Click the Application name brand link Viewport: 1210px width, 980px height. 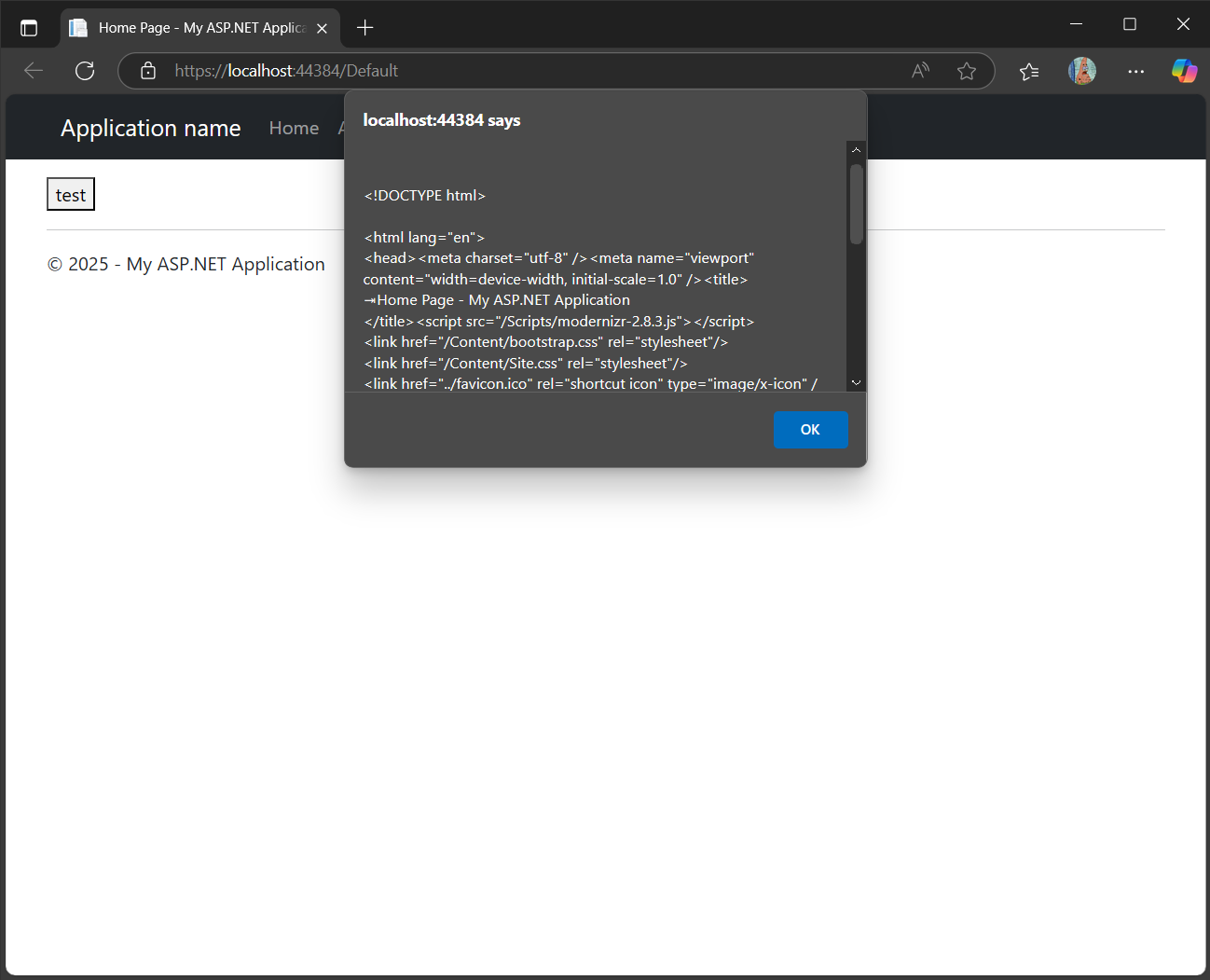(151, 128)
